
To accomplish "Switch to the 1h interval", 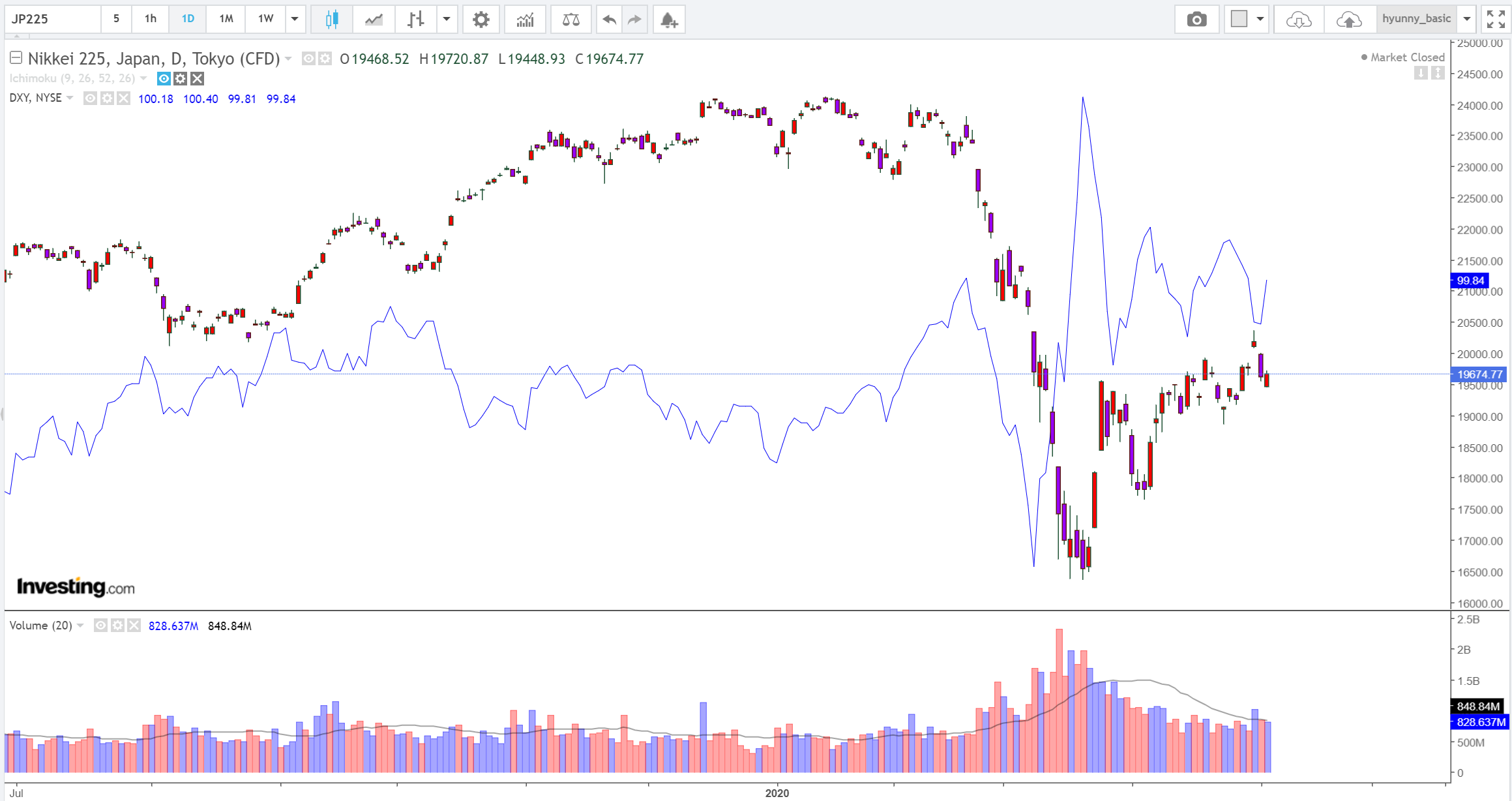I will click(x=151, y=19).
